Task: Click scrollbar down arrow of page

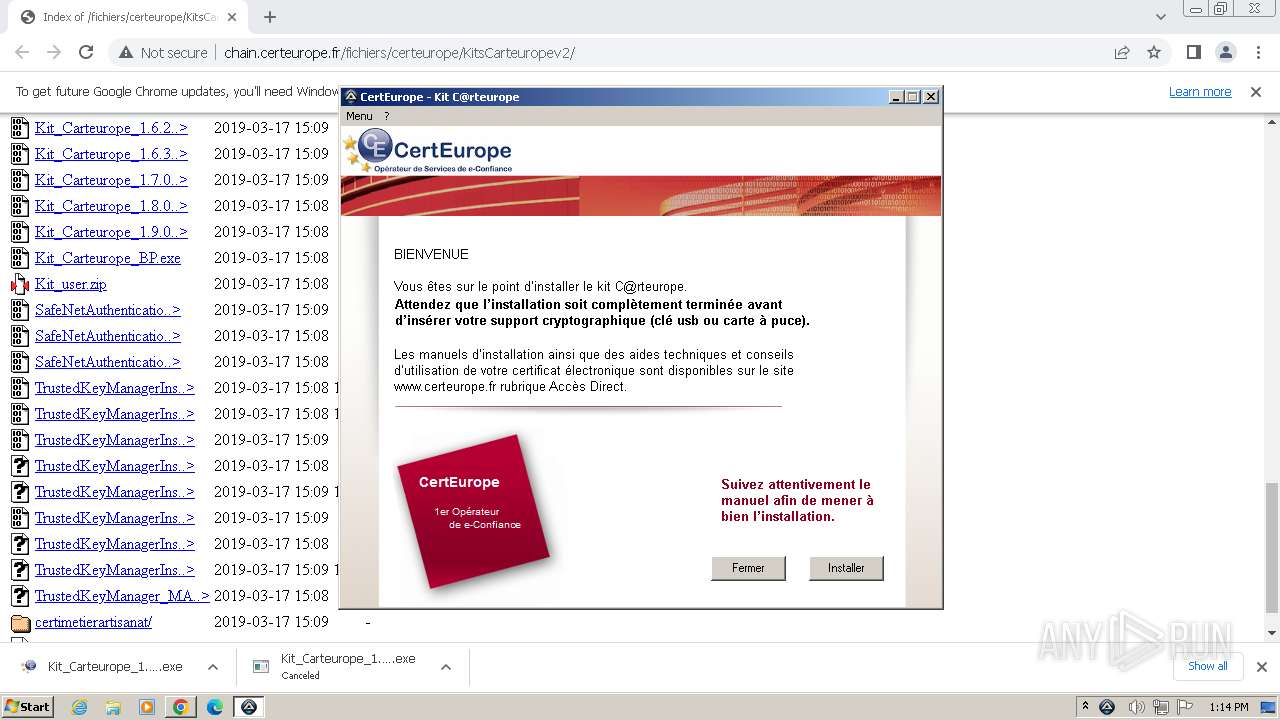Action: 1271,633
